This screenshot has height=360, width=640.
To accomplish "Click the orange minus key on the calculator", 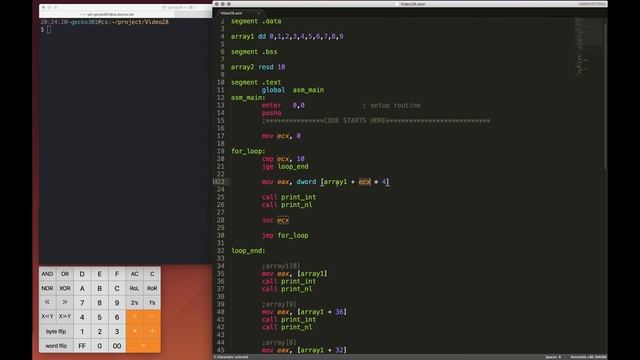I will point(152,317).
